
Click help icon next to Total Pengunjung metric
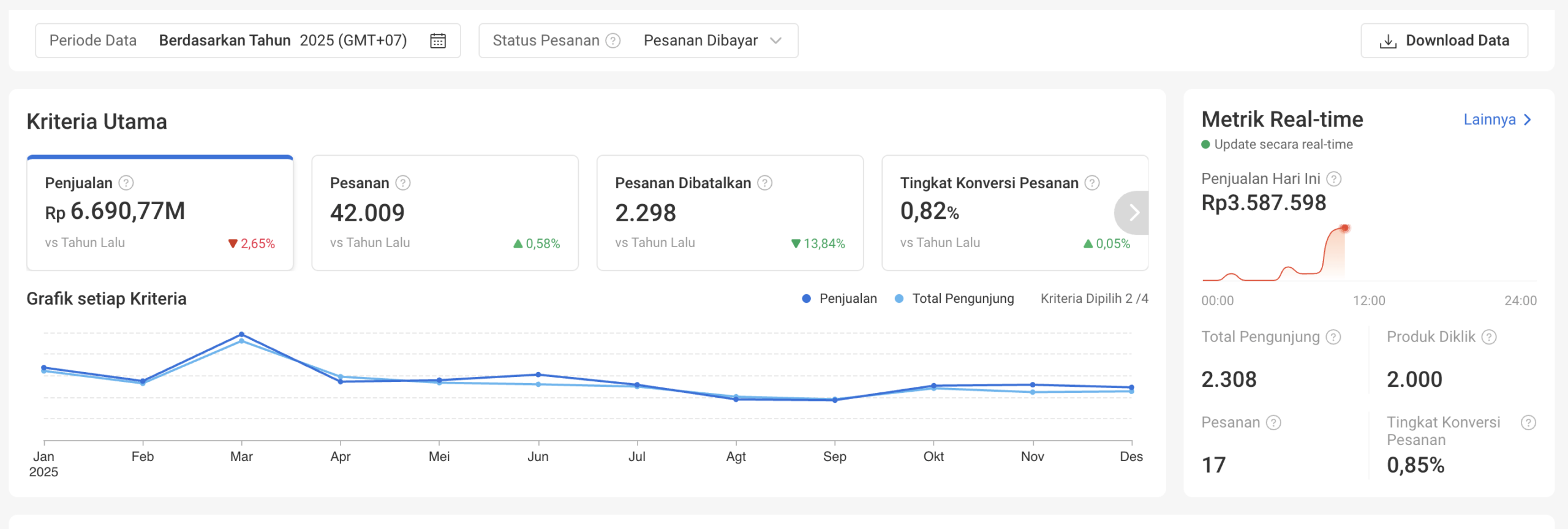pyautogui.click(x=1333, y=337)
